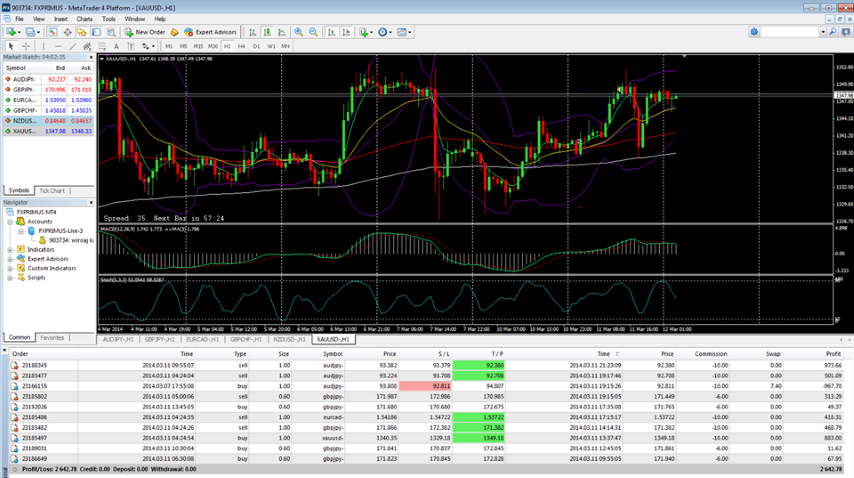Open the Periods clock dropdown
Image resolution: width=854 pixels, height=478 pixels.
pos(385,32)
